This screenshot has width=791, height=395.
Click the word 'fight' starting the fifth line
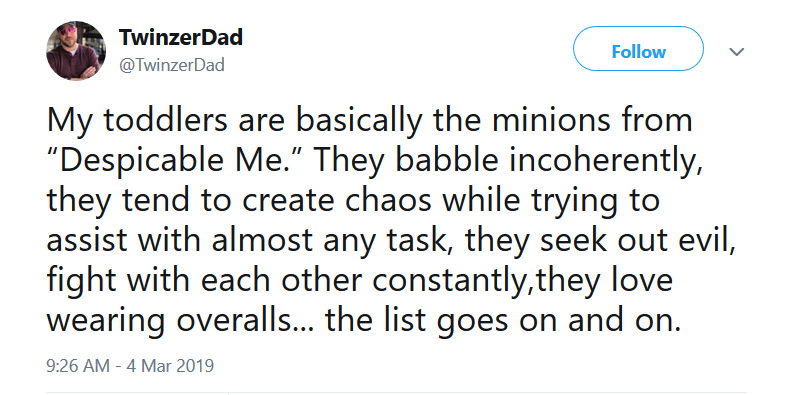click(83, 283)
